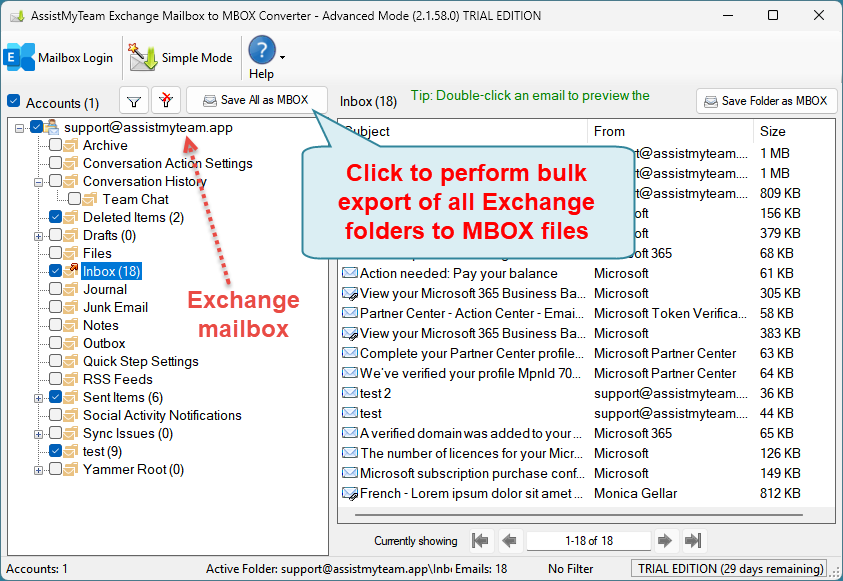Select the Junk Email folder
843x581 pixels.
tap(115, 308)
